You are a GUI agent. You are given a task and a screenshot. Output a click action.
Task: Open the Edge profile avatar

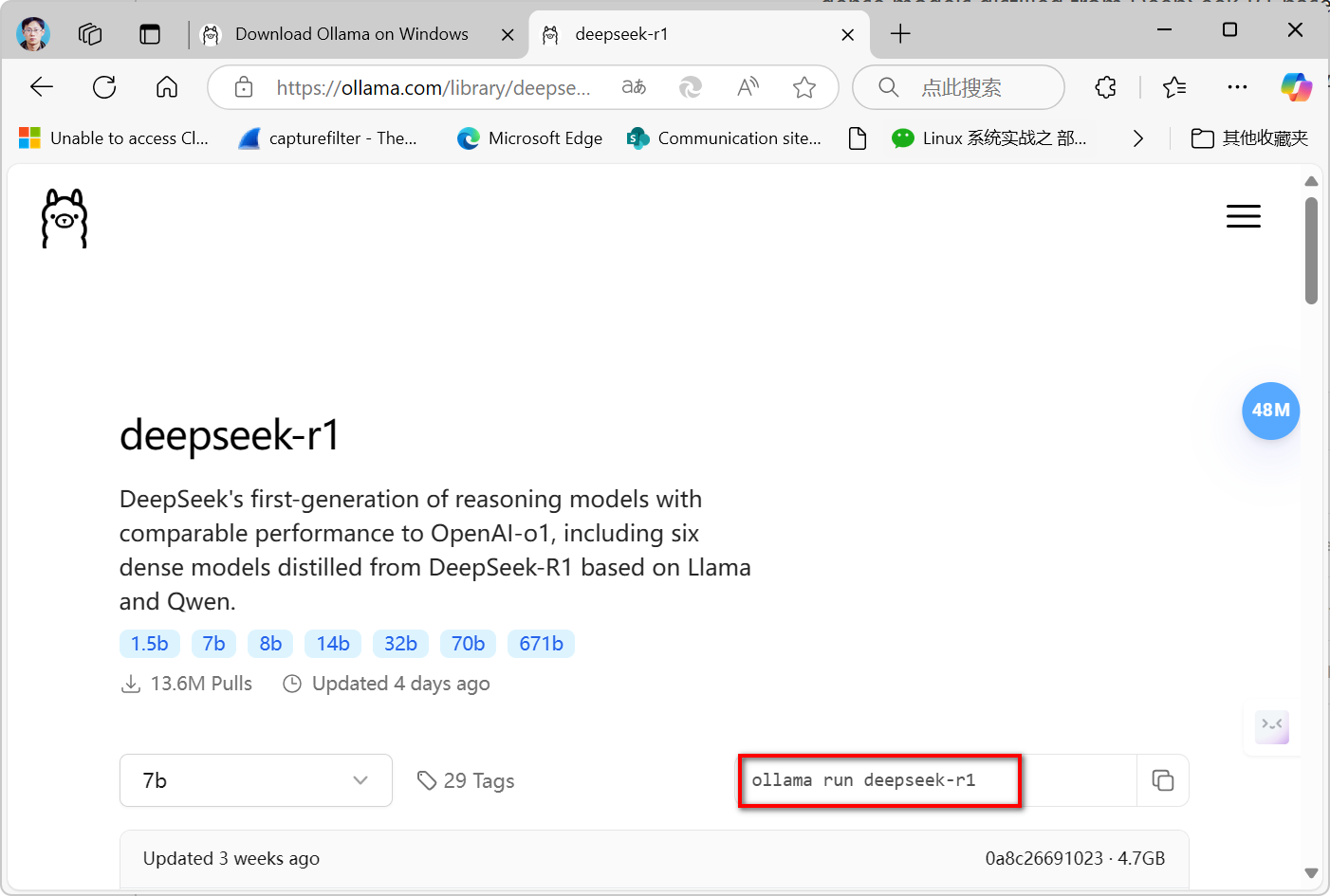[x=33, y=34]
